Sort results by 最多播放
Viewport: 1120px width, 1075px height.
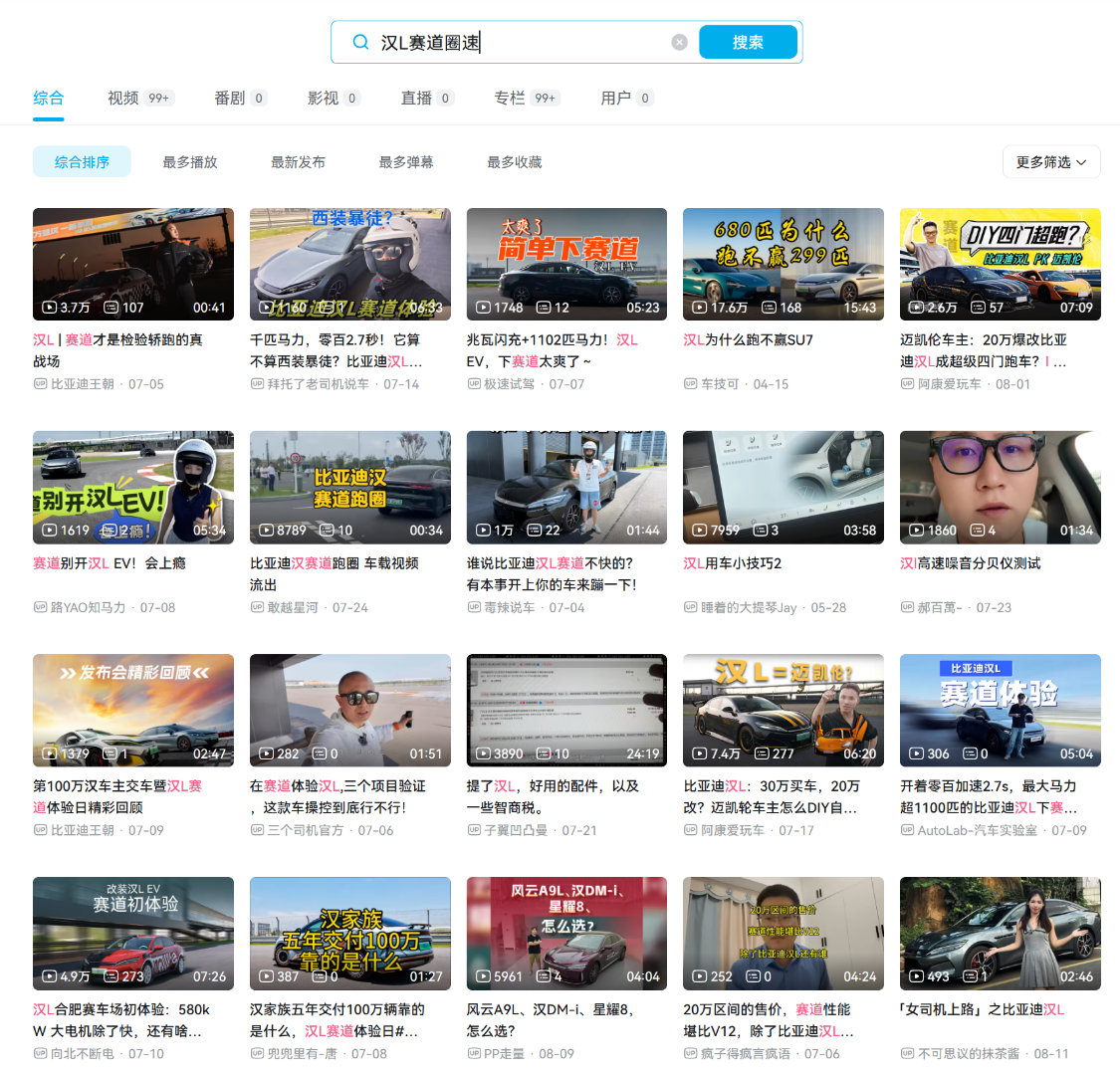190,162
